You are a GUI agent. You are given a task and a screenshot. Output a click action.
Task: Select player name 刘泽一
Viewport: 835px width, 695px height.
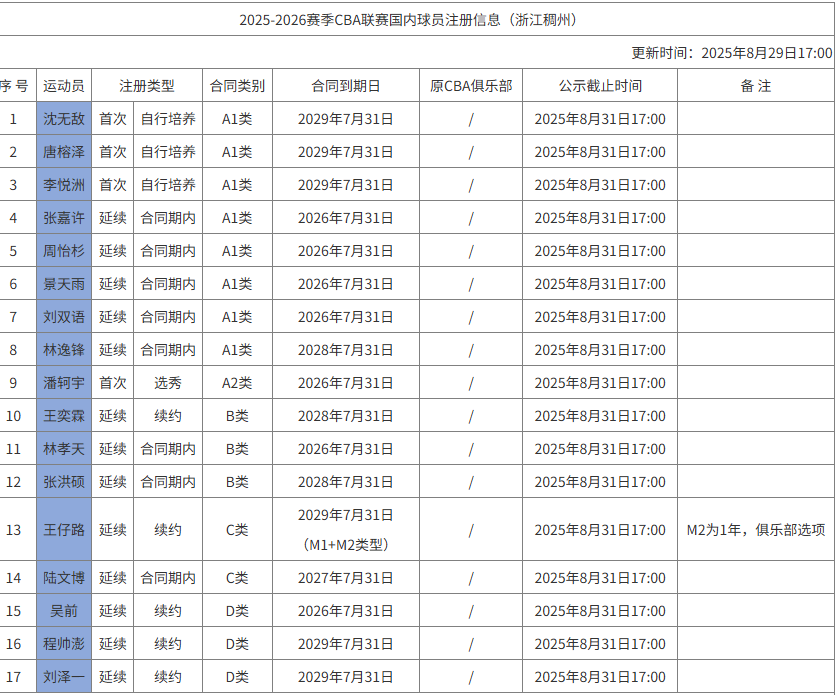(x=64, y=677)
